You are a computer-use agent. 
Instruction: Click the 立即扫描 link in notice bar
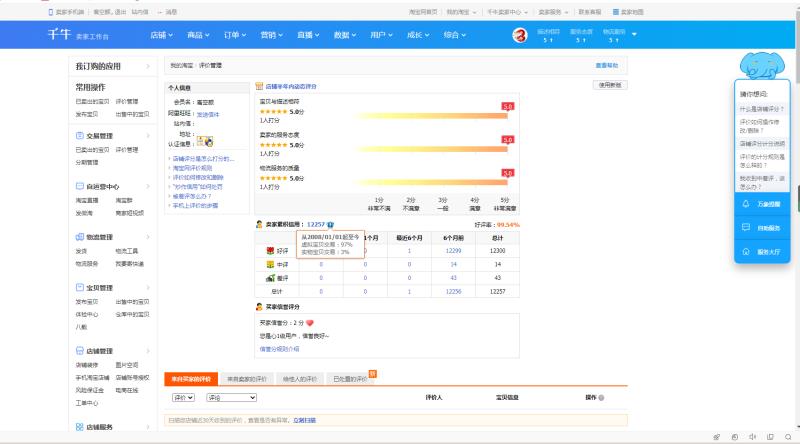pyautogui.click(x=305, y=421)
